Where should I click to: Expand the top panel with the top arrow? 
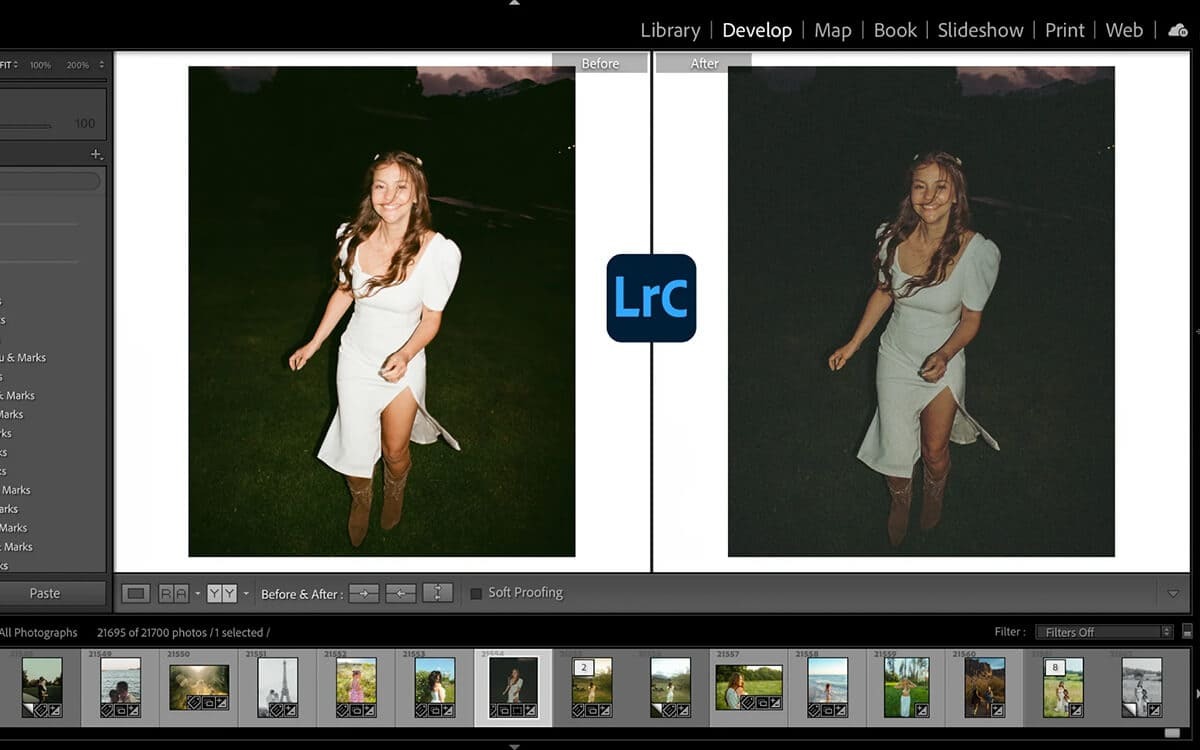(514, 4)
